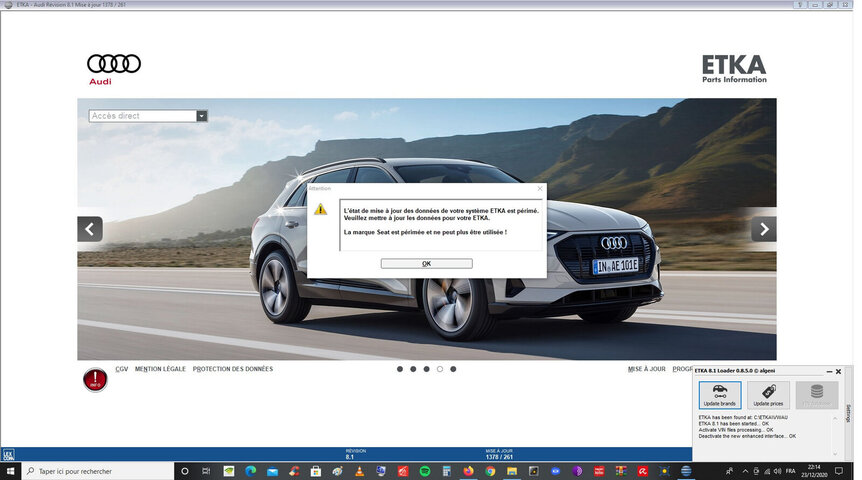Screen dimensions: 862x480
Task: Open volume control in system tray
Action: pyautogui.click(x=777, y=471)
